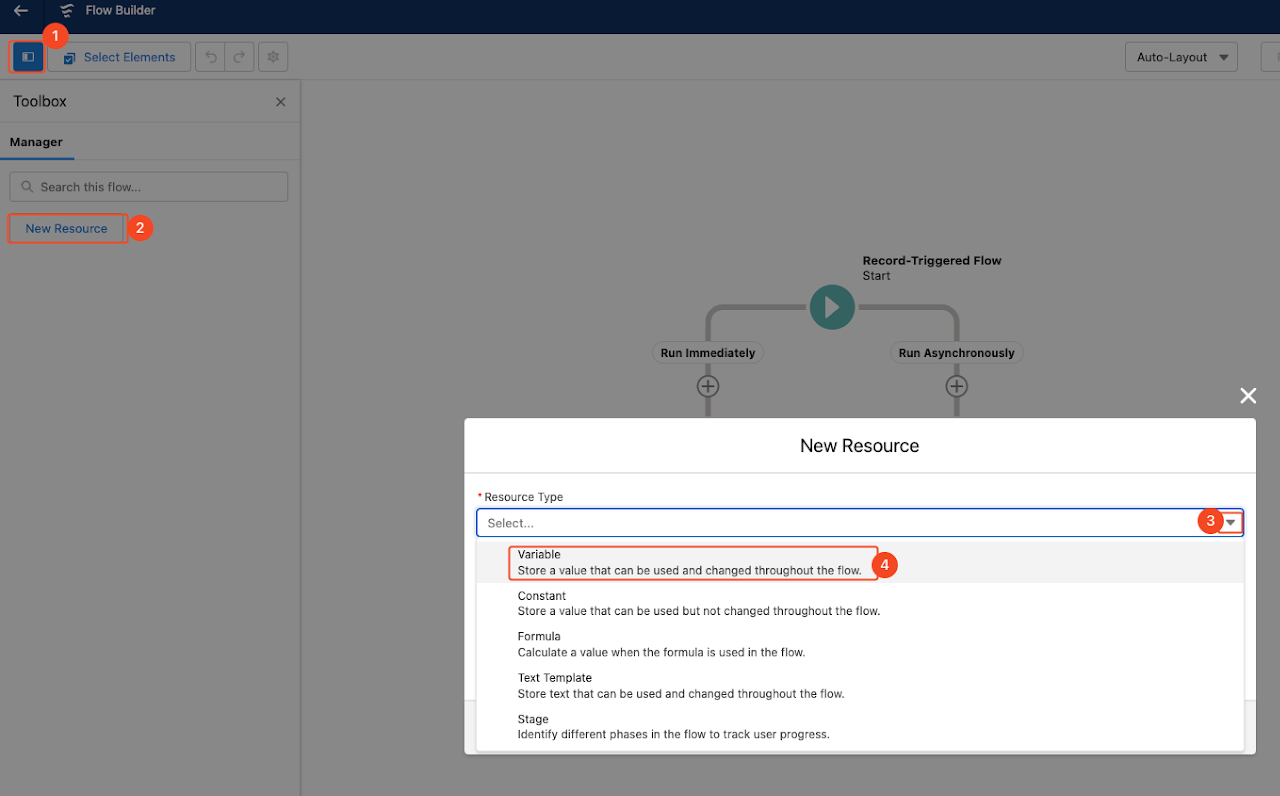Image resolution: width=1280 pixels, height=796 pixels.
Task: Choose Variable from resource type list
Action: pyautogui.click(x=690, y=562)
